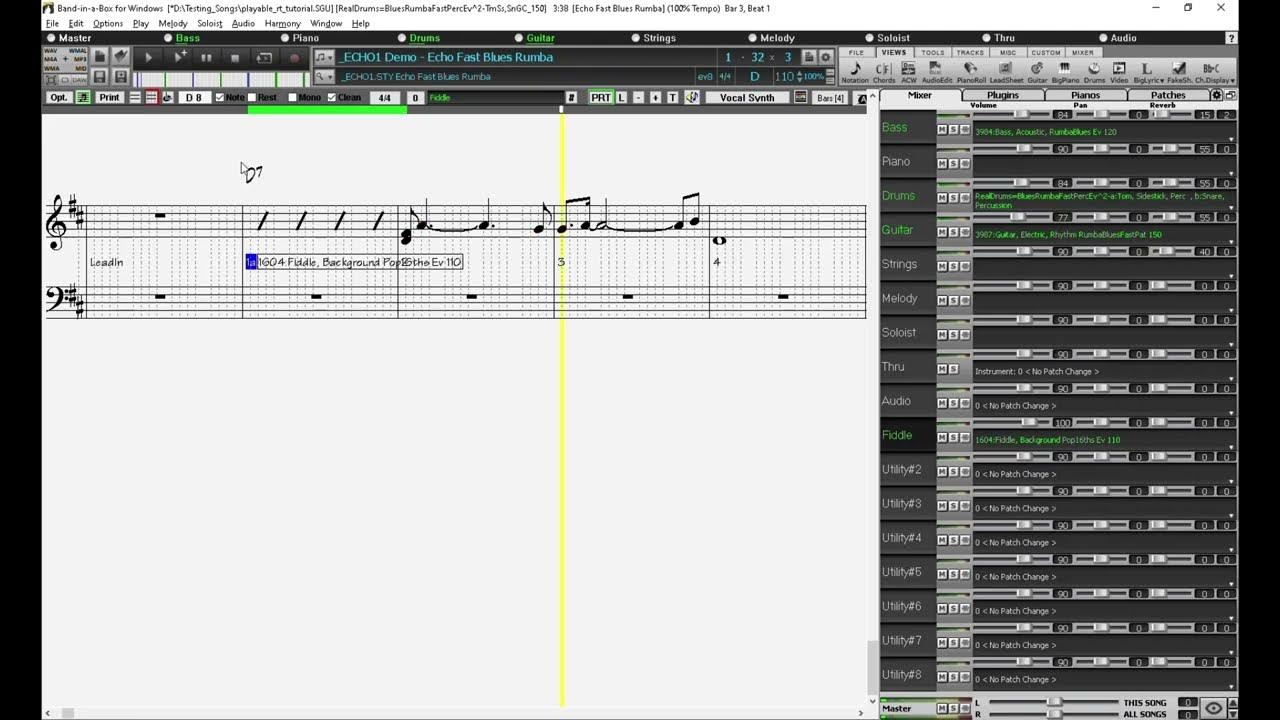Screen dimensions: 1280x720
Task: Start song playback with Play button
Action: point(148,58)
